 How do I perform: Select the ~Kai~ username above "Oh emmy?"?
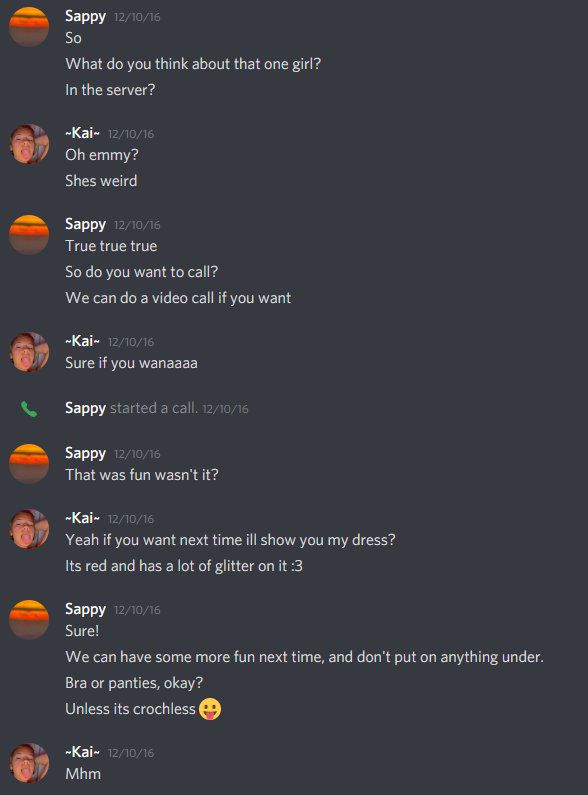pyautogui.click(x=82, y=133)
